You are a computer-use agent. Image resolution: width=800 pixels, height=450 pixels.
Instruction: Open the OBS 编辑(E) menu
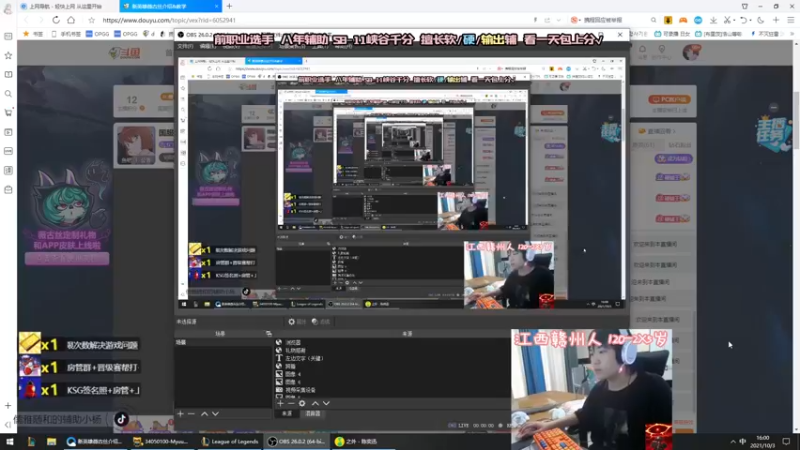[208, 46]
